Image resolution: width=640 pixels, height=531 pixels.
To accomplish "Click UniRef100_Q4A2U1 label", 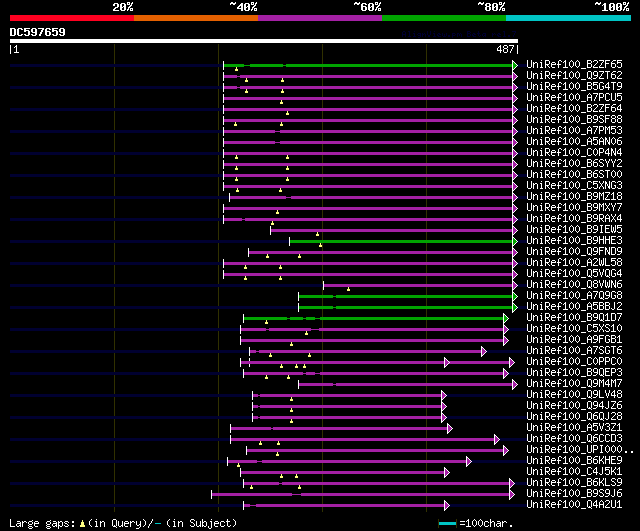I will click(574, 505).
